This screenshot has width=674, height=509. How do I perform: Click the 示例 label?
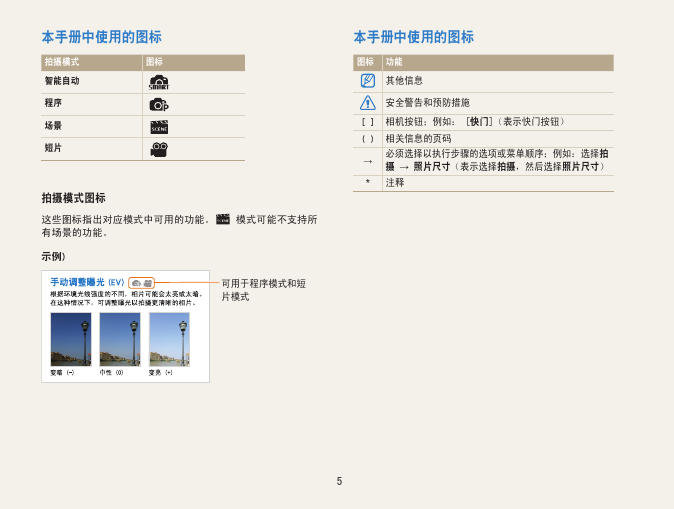click(53, 257)
